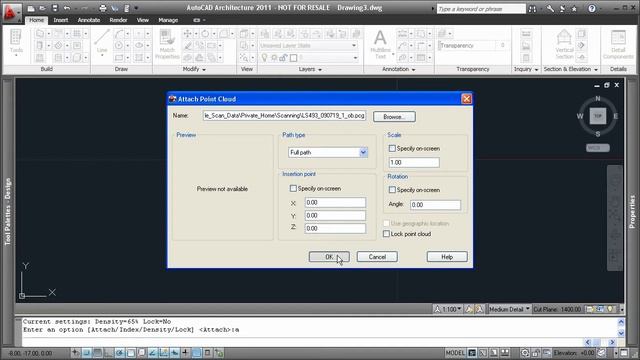
Task: Click the Rectangle tool in Draw panel
Action: tap(119, 58)
